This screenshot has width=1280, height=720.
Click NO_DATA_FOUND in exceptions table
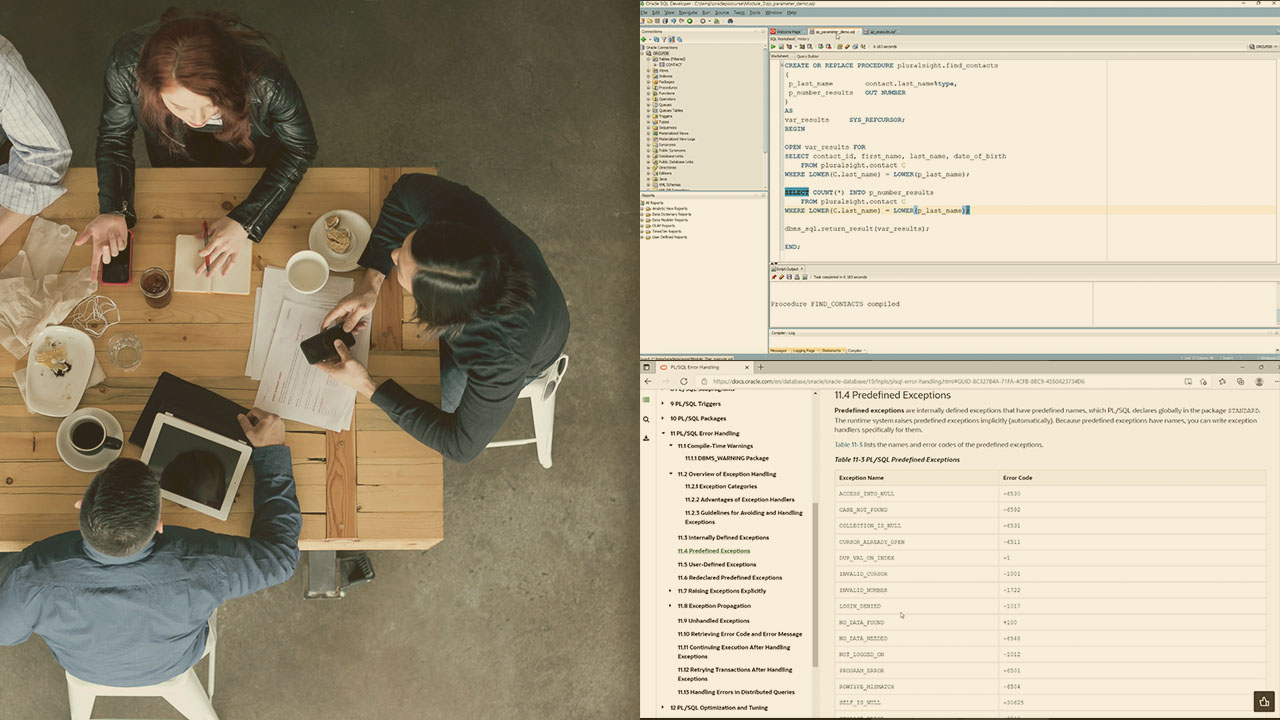pyautogui.click(x=862, y=622)
